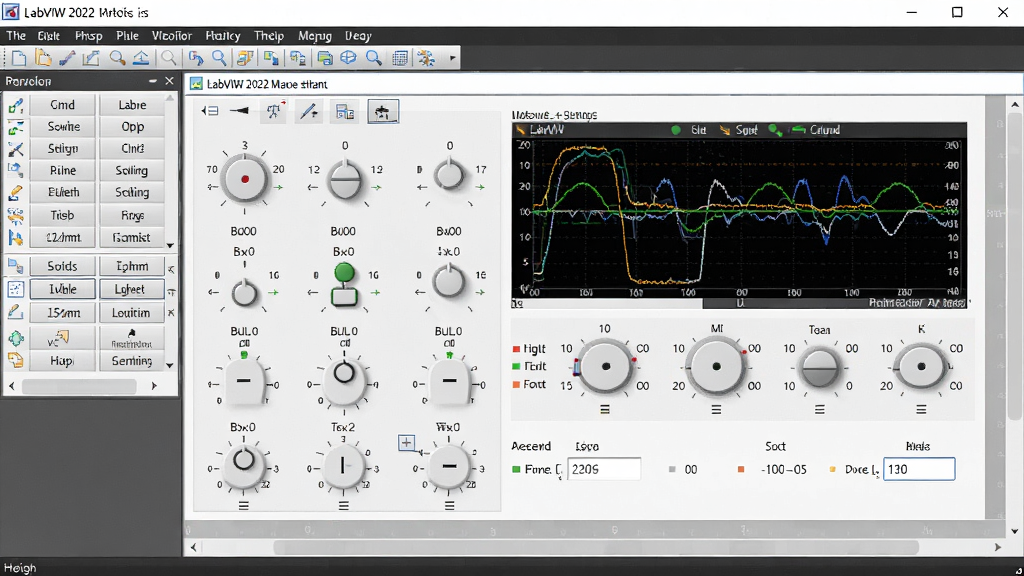
Task: Click the left-arrow list icon in front panel toolbar
Action: tap(210, 111)
